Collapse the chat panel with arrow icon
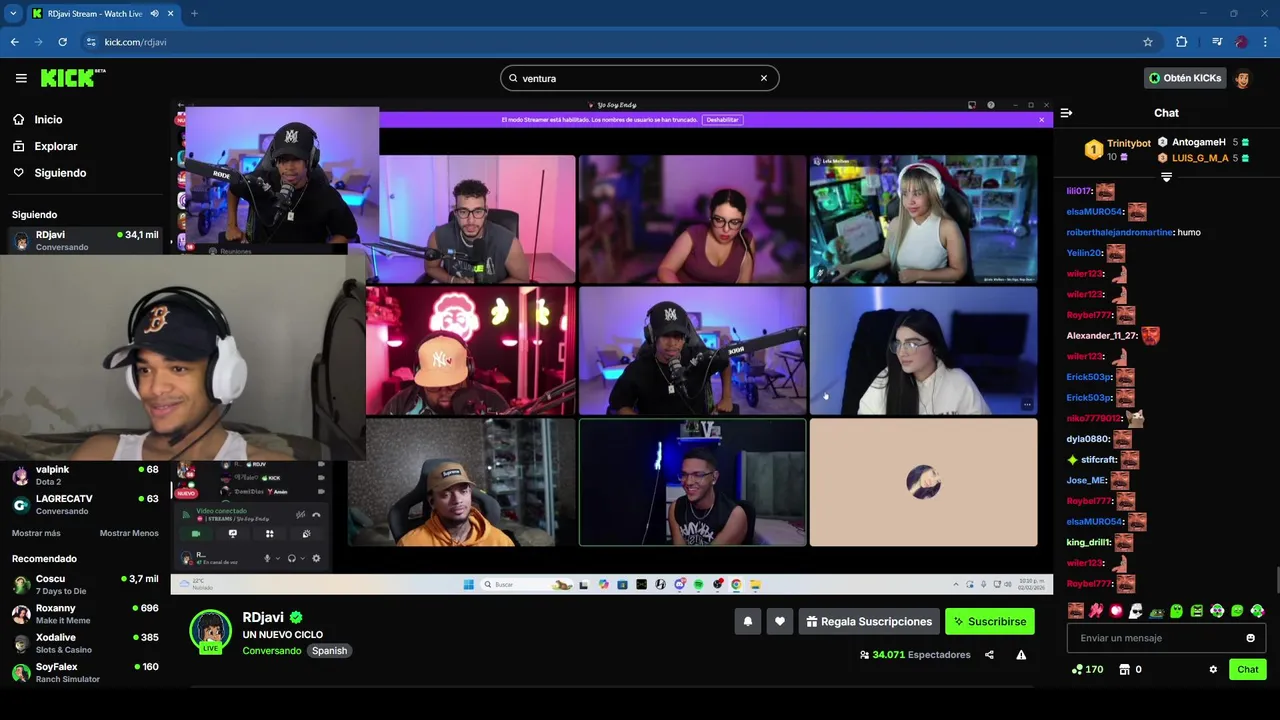 [1066, 113]
